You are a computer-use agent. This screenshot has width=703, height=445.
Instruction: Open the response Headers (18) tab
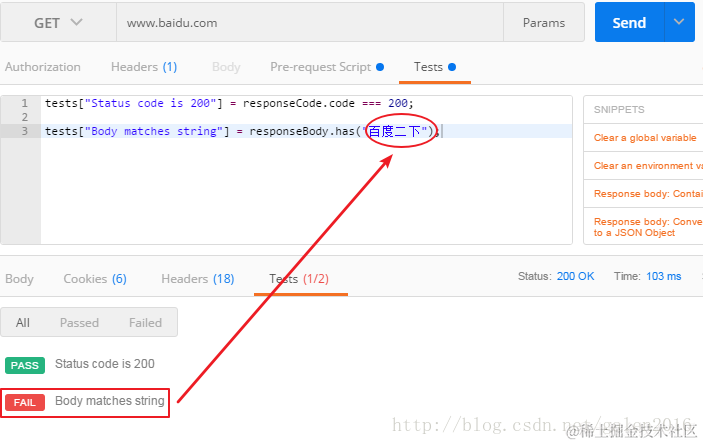pos(198,279)
